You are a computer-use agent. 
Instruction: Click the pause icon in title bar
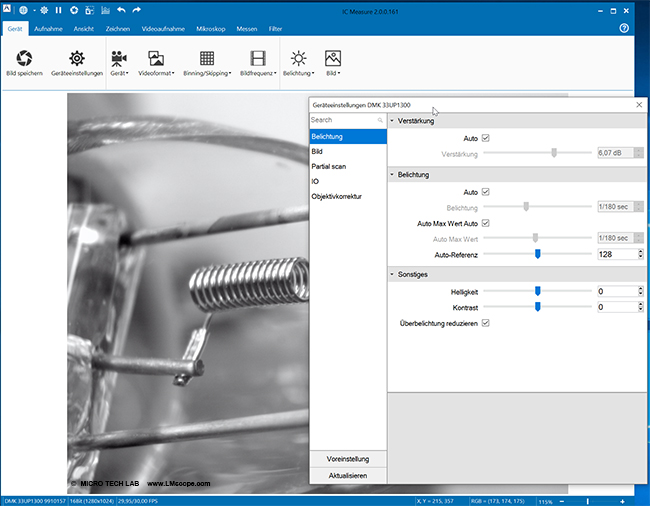(x=58, y=10)
